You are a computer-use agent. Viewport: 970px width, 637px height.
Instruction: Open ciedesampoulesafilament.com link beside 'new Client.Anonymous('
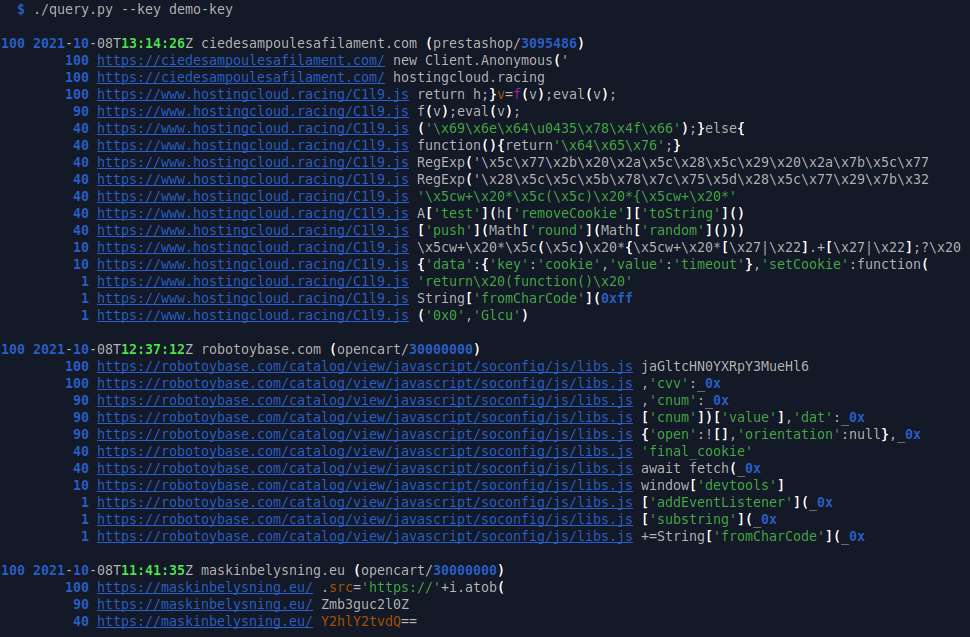click(241, 61)
